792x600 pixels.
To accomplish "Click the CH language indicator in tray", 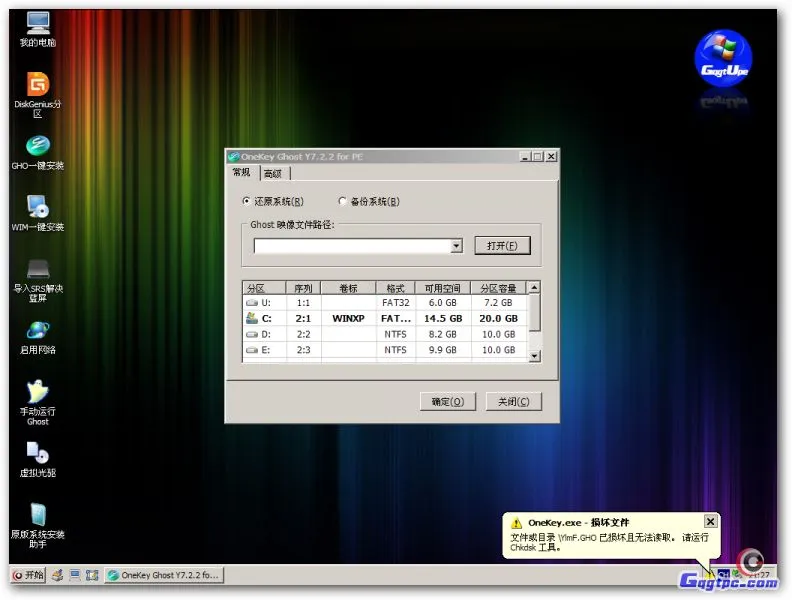I will tap(723, 574).
